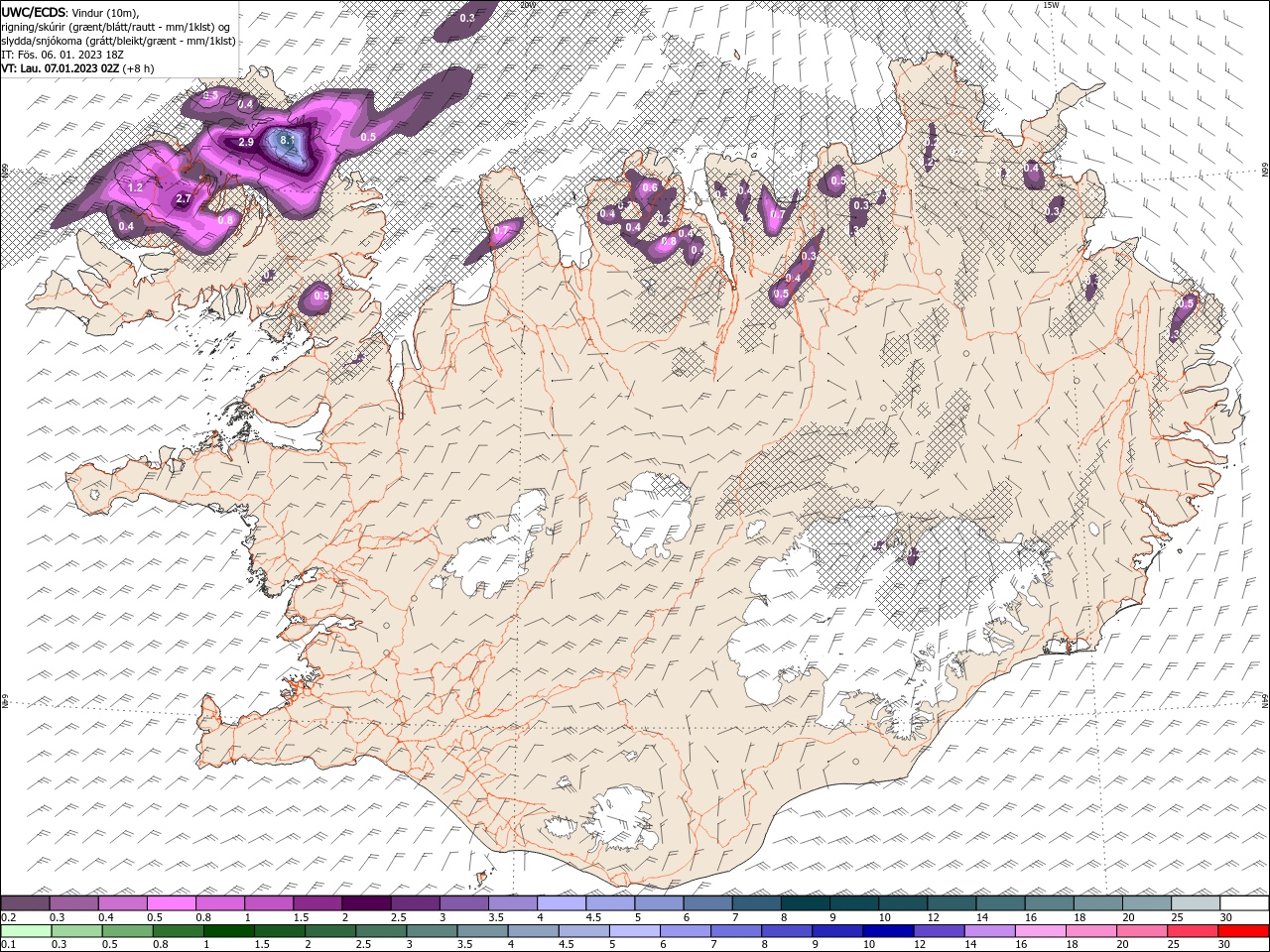Click the (+8 h) forecast offset text

coord(139,68)
